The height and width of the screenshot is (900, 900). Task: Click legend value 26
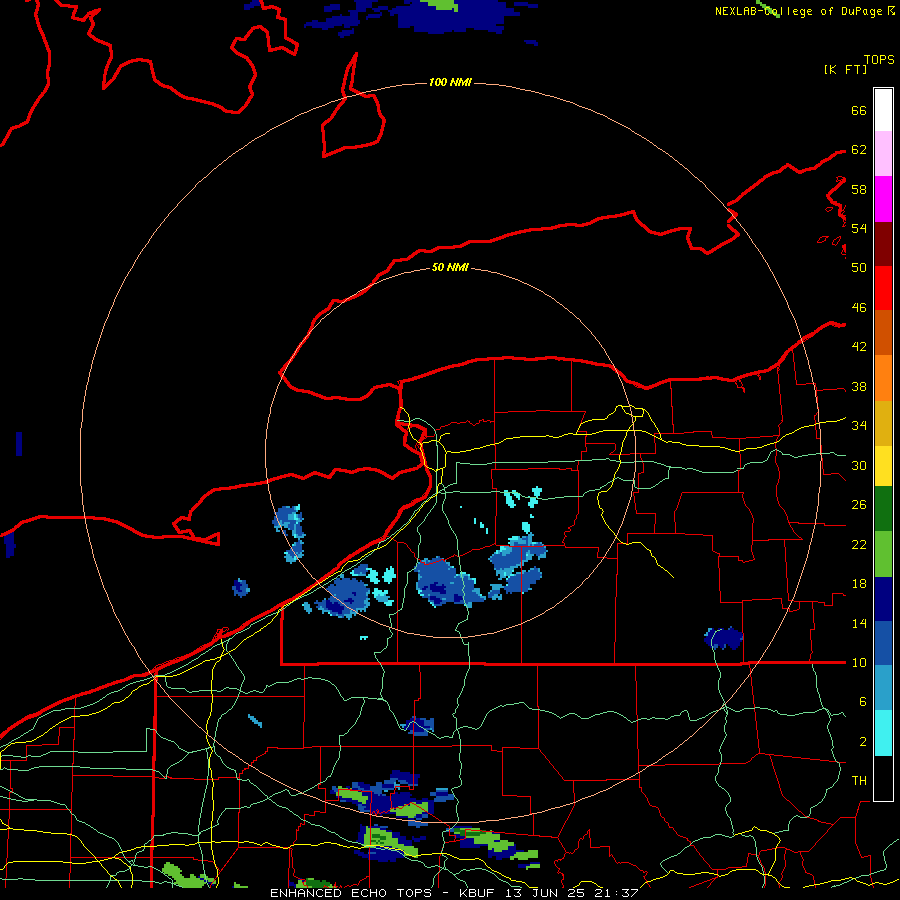(x=859, y=505)
